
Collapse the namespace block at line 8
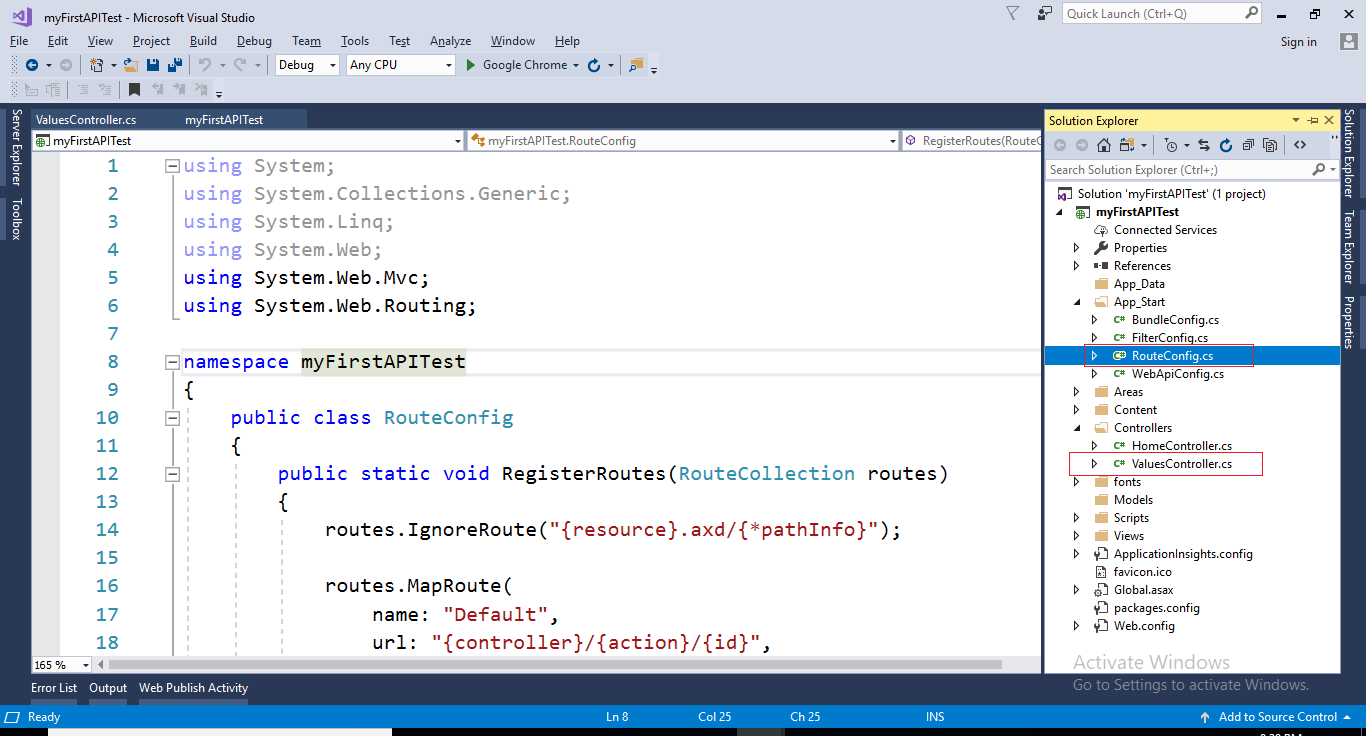[x=172, y=362]
